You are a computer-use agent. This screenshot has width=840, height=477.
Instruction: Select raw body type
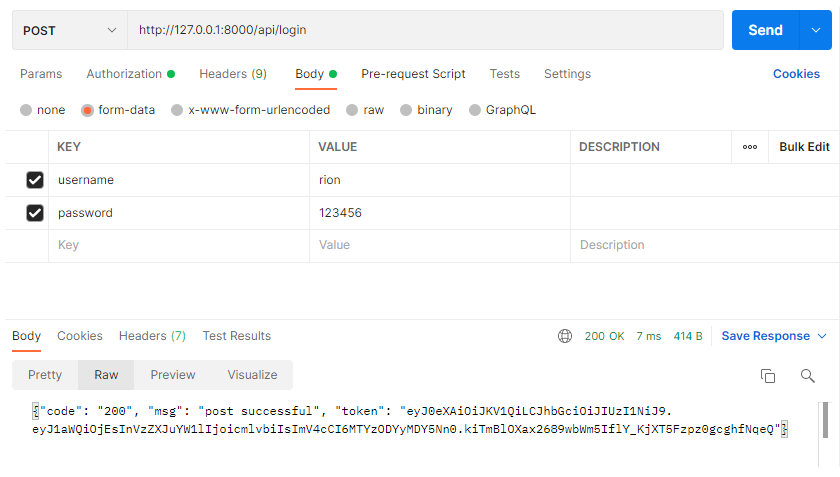point(352,110)
